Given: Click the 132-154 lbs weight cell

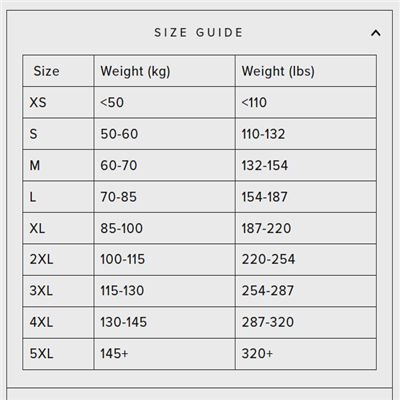Looking at the screenshot, I should click(306, 165).
